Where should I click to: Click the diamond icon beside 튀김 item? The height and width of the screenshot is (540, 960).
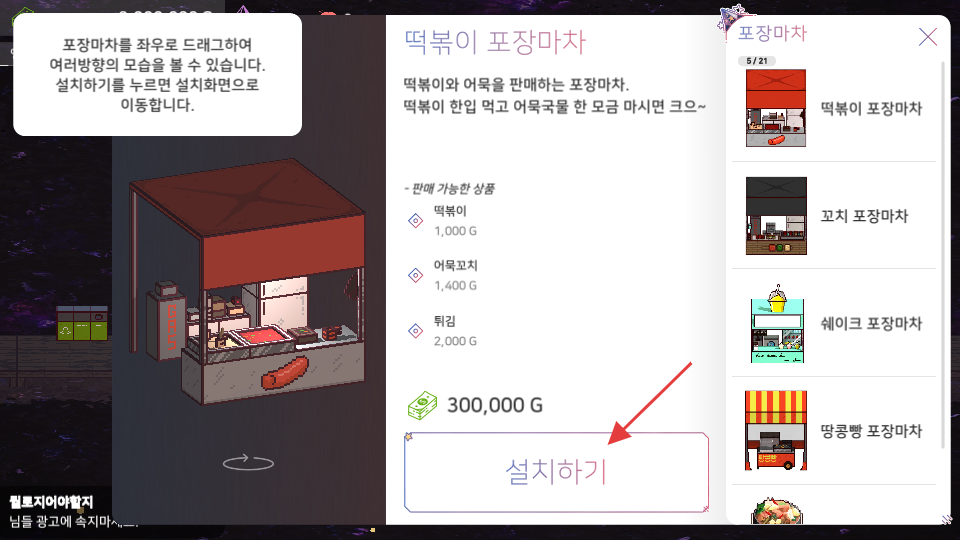416,331
